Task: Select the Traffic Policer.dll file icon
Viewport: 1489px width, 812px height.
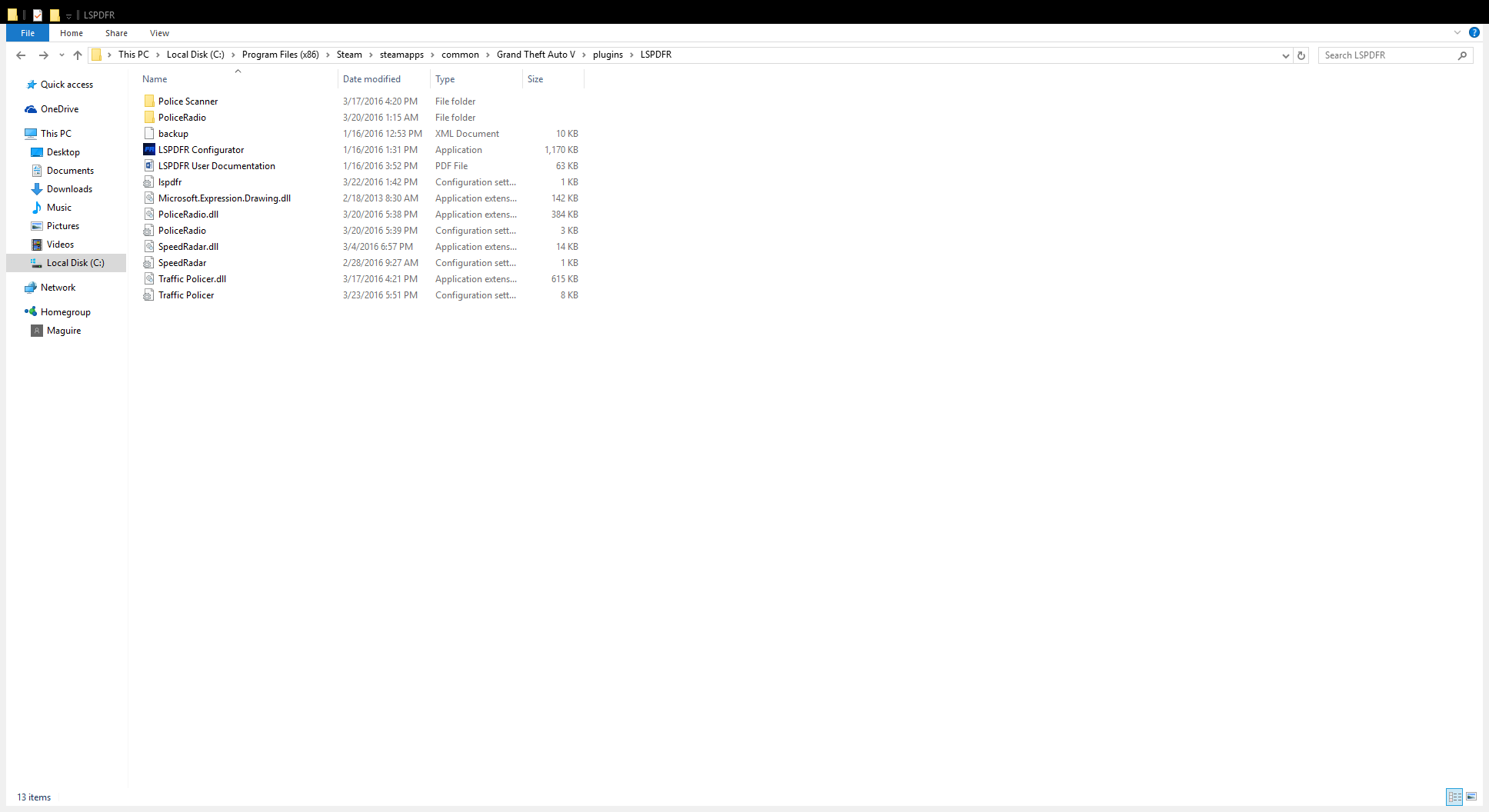Action: (x=149, y=279)
